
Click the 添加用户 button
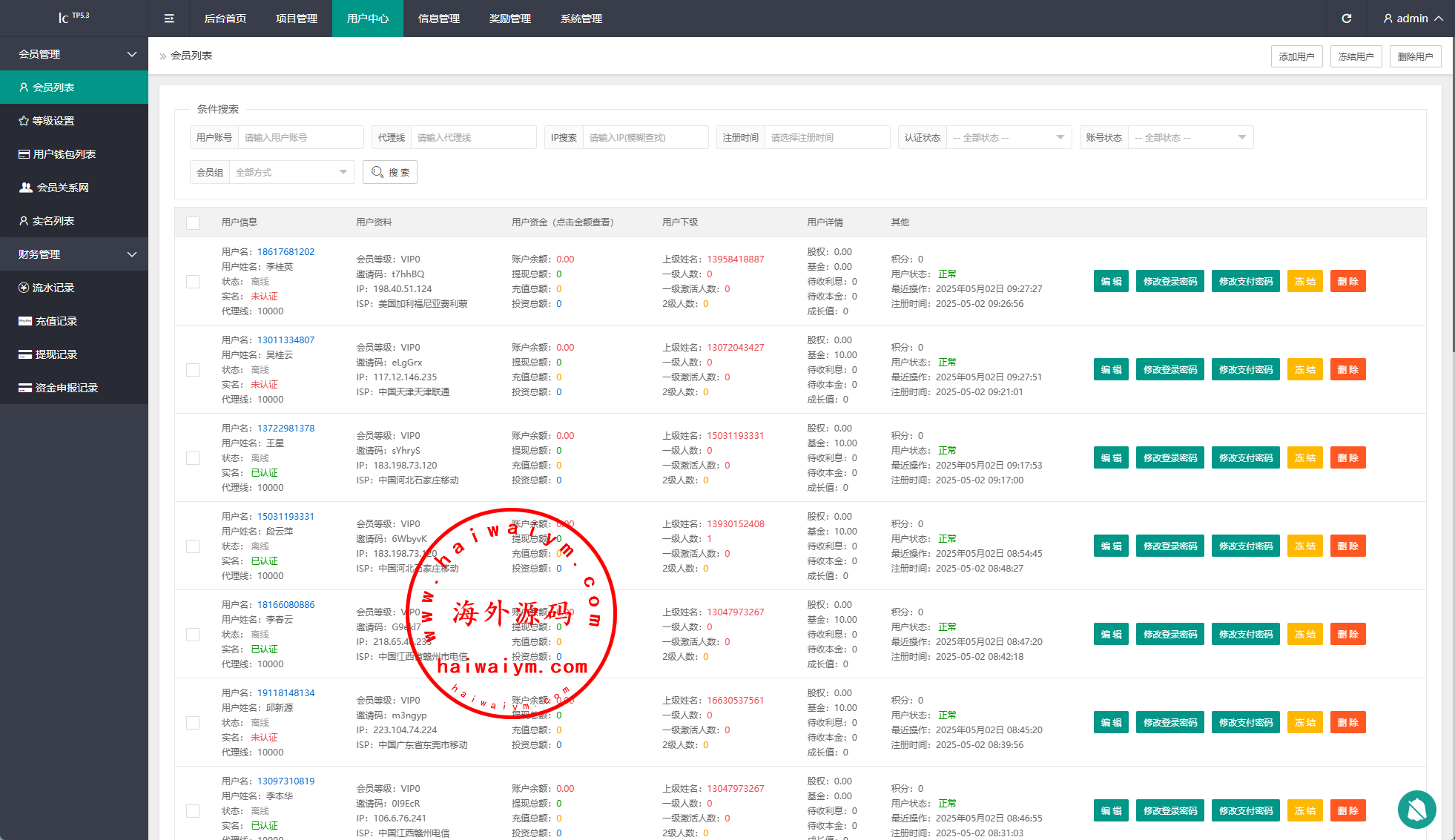[1296, 56]
